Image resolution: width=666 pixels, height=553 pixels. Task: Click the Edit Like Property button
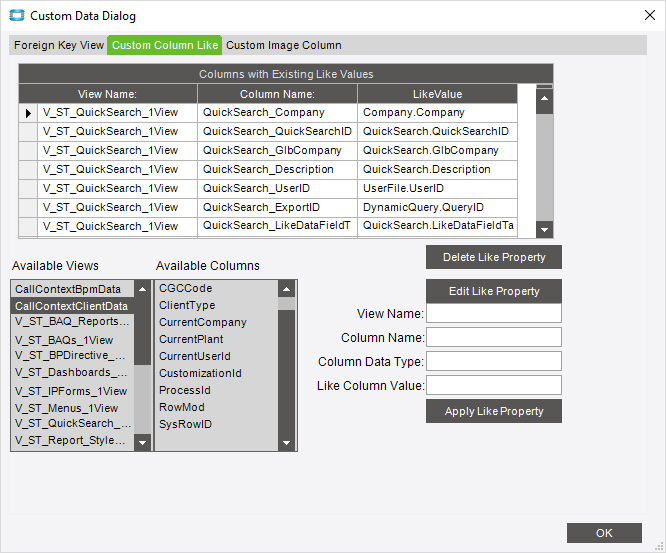pos(494,291)
